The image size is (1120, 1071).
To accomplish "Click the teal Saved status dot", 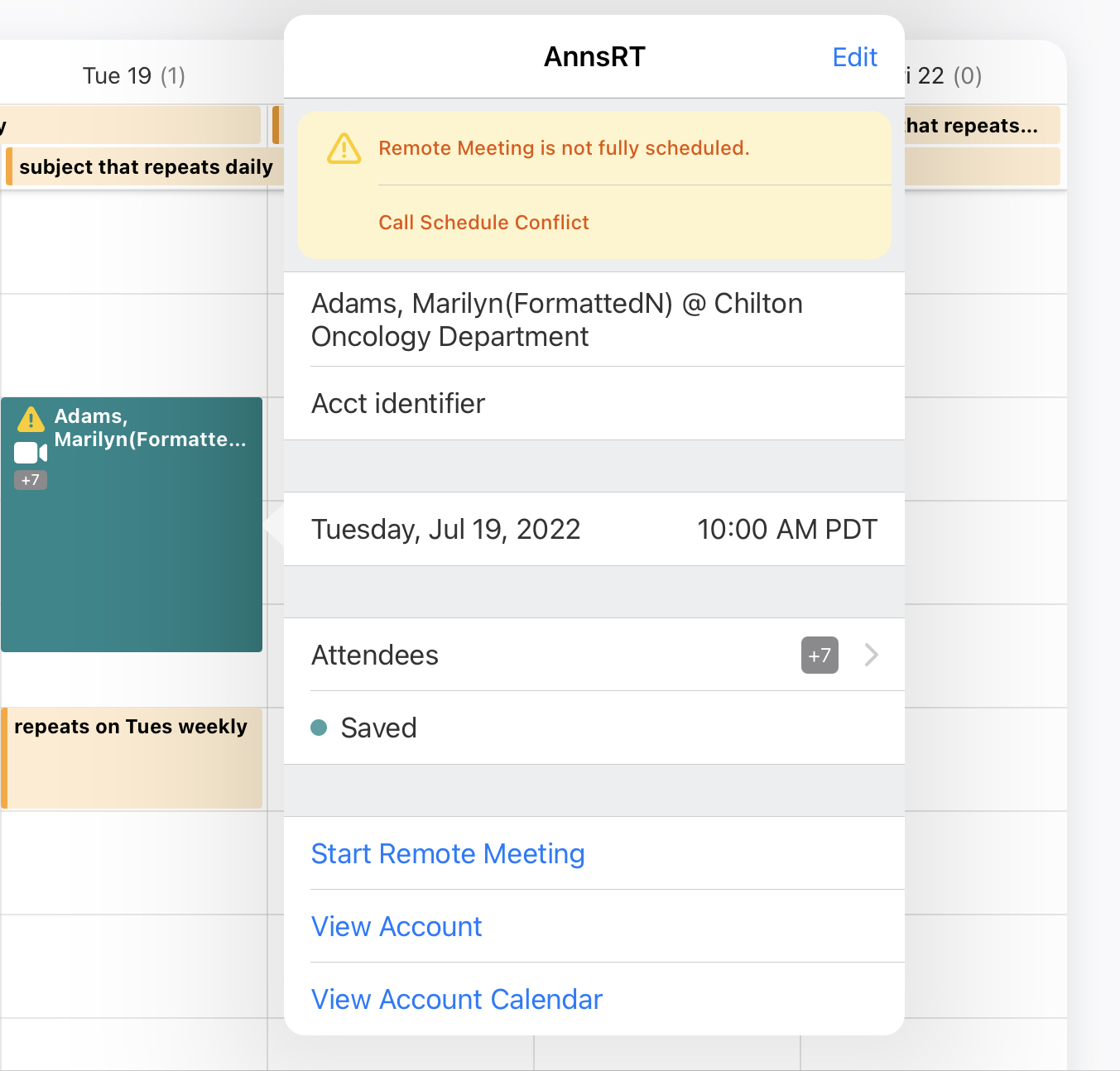I will (x=319, y=728).
